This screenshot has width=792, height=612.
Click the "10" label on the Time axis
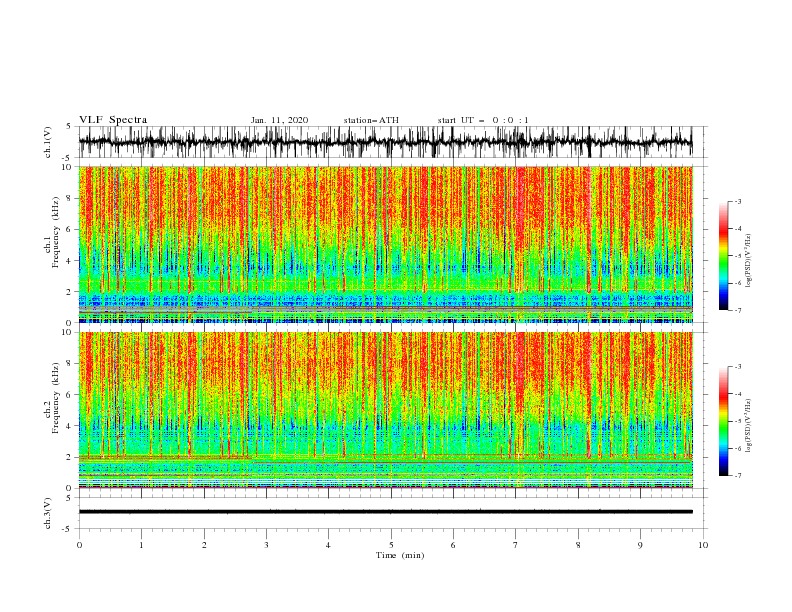point(703,545)
